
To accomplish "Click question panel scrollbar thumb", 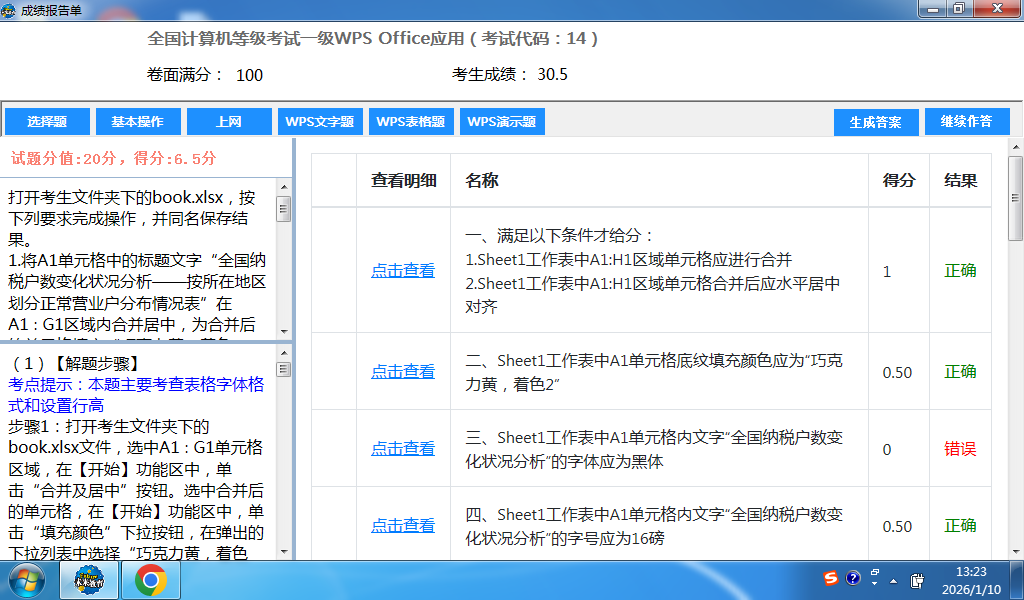I will pyautogui.click(x=283, y=209).
